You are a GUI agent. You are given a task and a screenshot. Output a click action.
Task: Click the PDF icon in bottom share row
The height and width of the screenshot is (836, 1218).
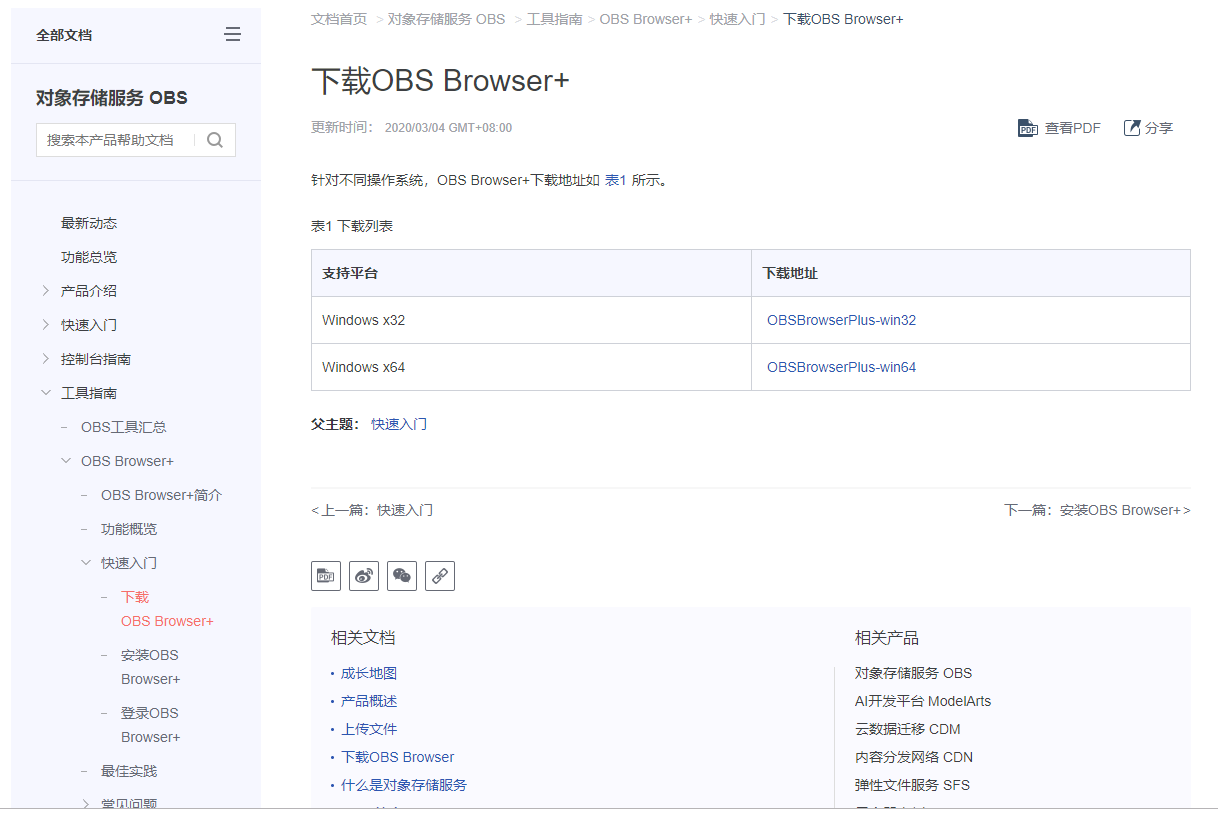pyautogui.click(x=326, y=575)
